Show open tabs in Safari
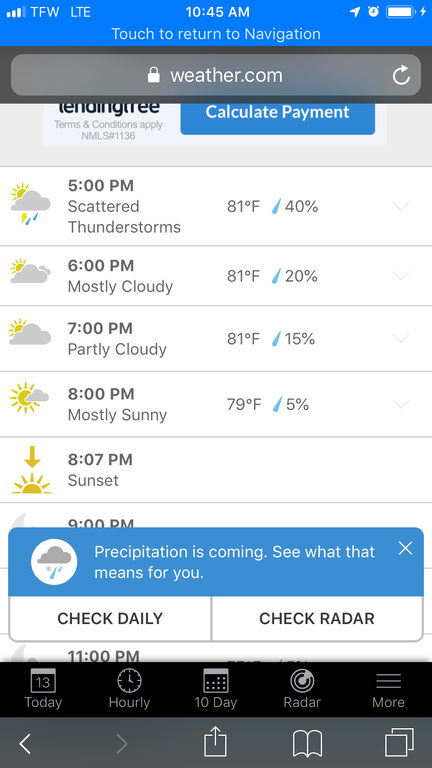The width and height of the screenshot is (432, 768). [x=399, y=743]
